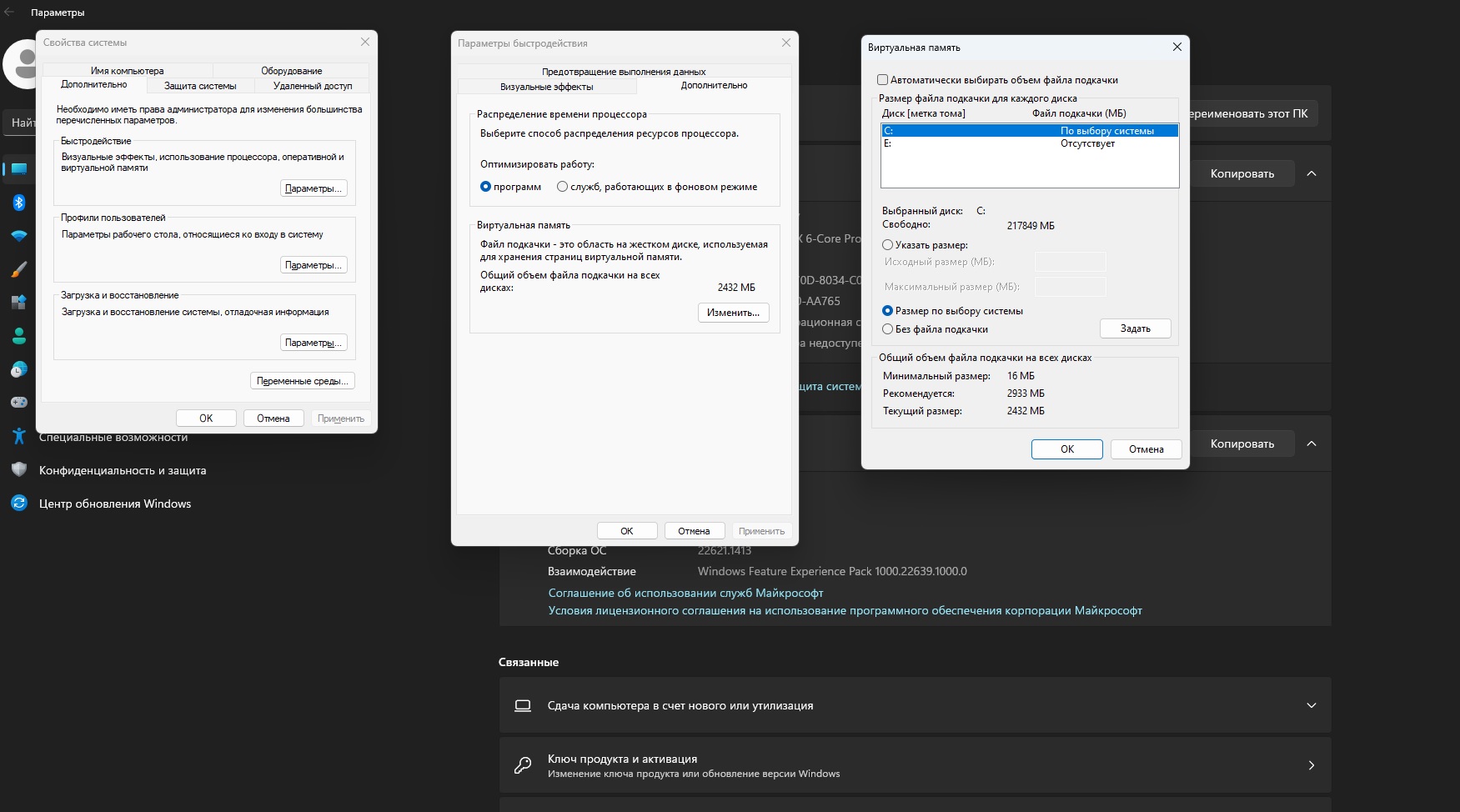The image size is (1460, 812).
Task: Click Переменные среды button
Action: click(303, 381)
